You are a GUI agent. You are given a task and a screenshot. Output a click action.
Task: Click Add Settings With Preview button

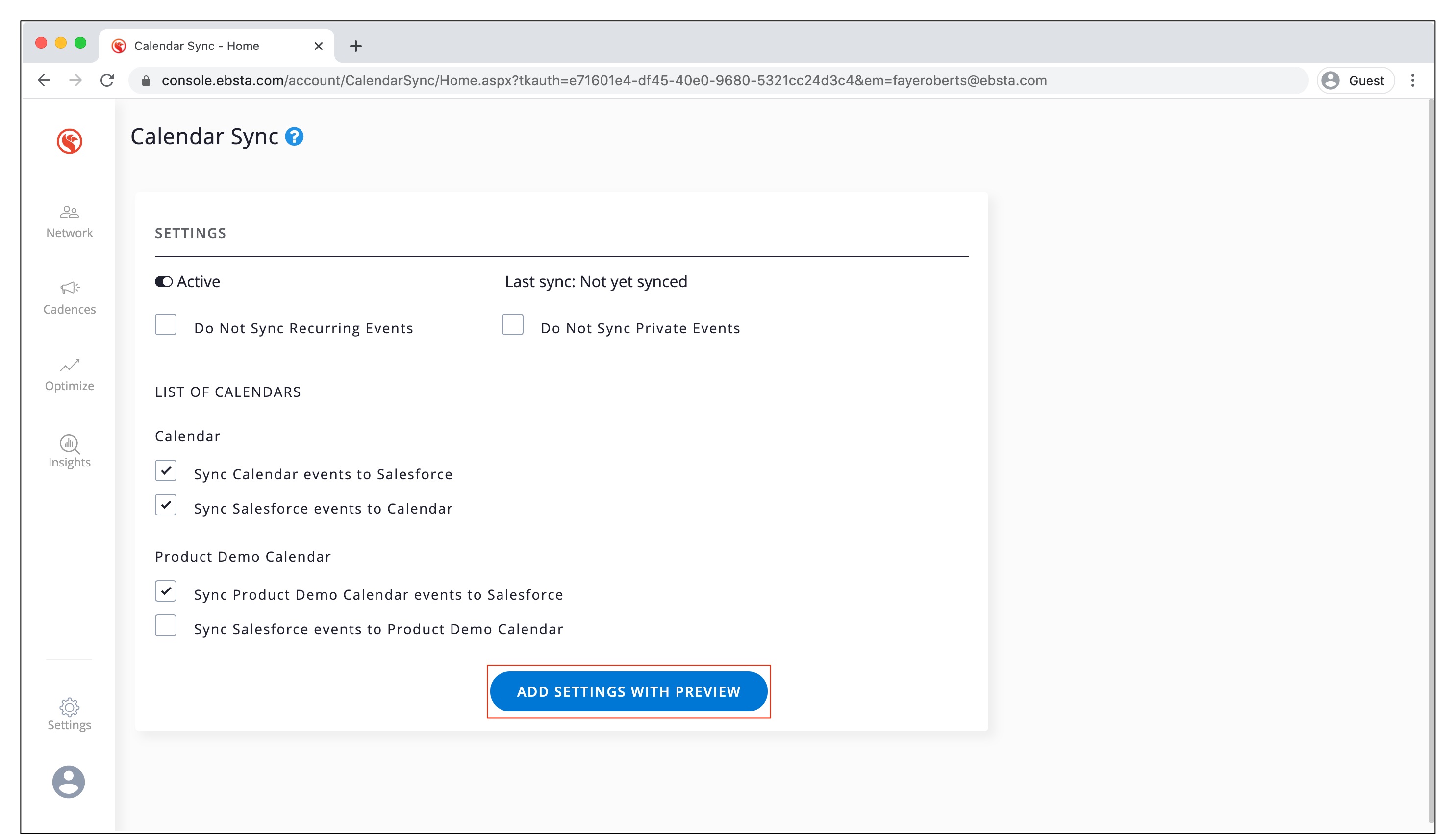point(628,691)
